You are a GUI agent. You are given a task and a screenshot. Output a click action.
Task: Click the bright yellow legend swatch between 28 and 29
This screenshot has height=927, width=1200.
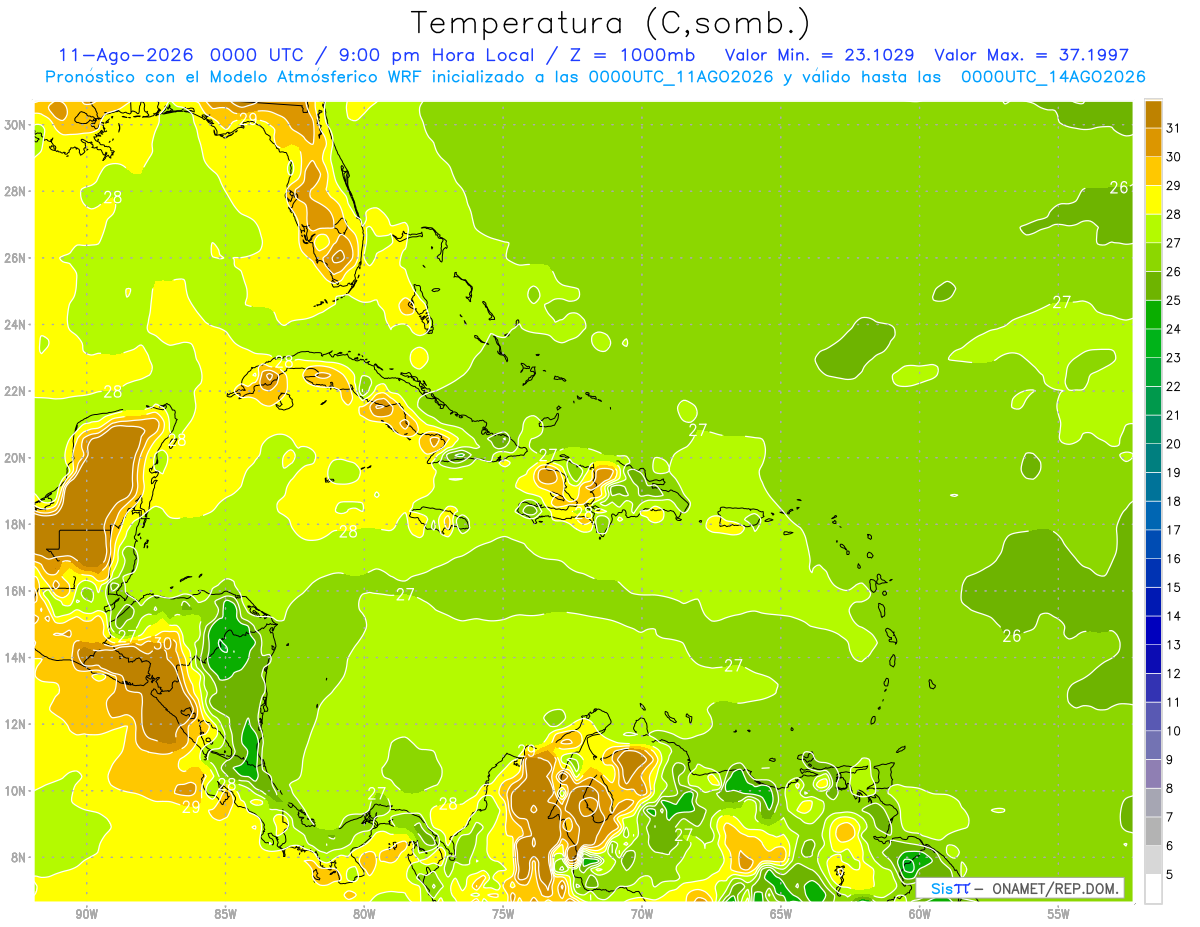[1153, 199]
